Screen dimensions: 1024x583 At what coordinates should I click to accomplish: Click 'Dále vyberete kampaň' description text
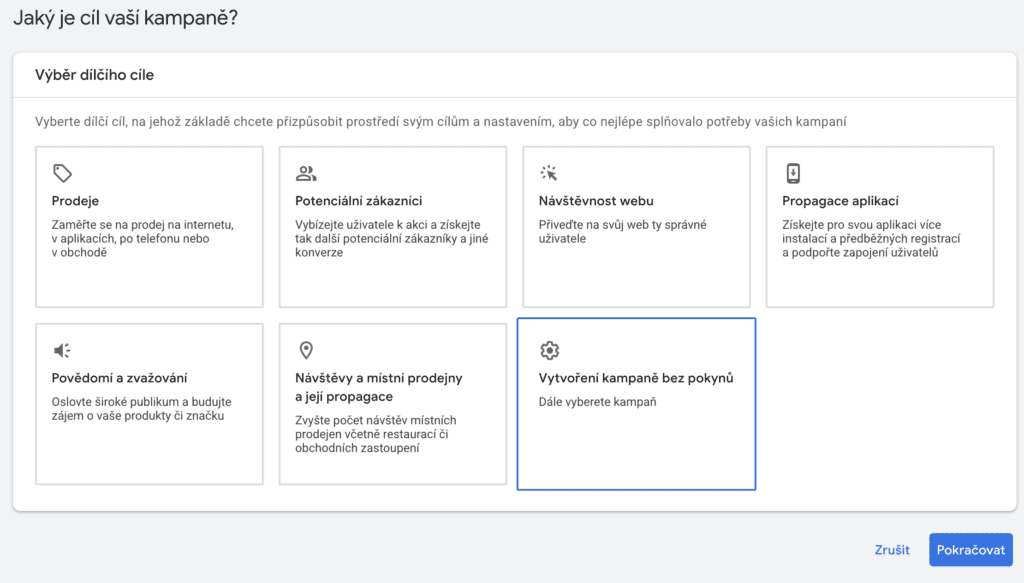(596, 402)
